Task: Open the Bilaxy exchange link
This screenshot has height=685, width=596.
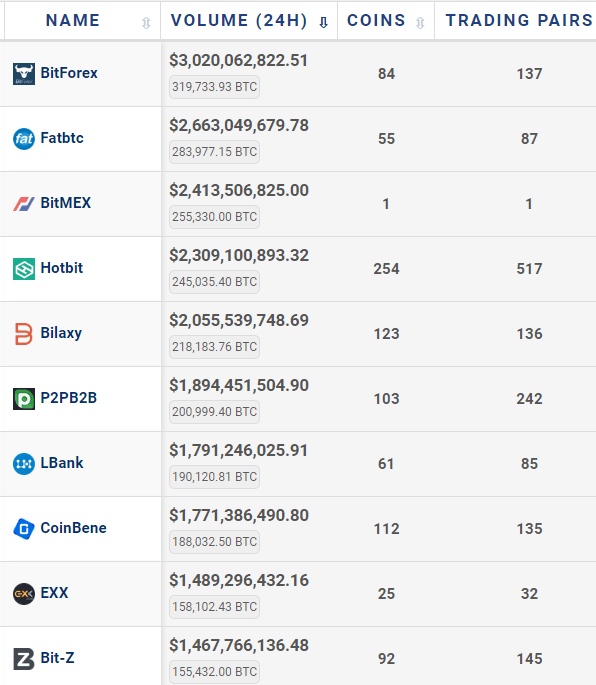Action: pos(61,333)
